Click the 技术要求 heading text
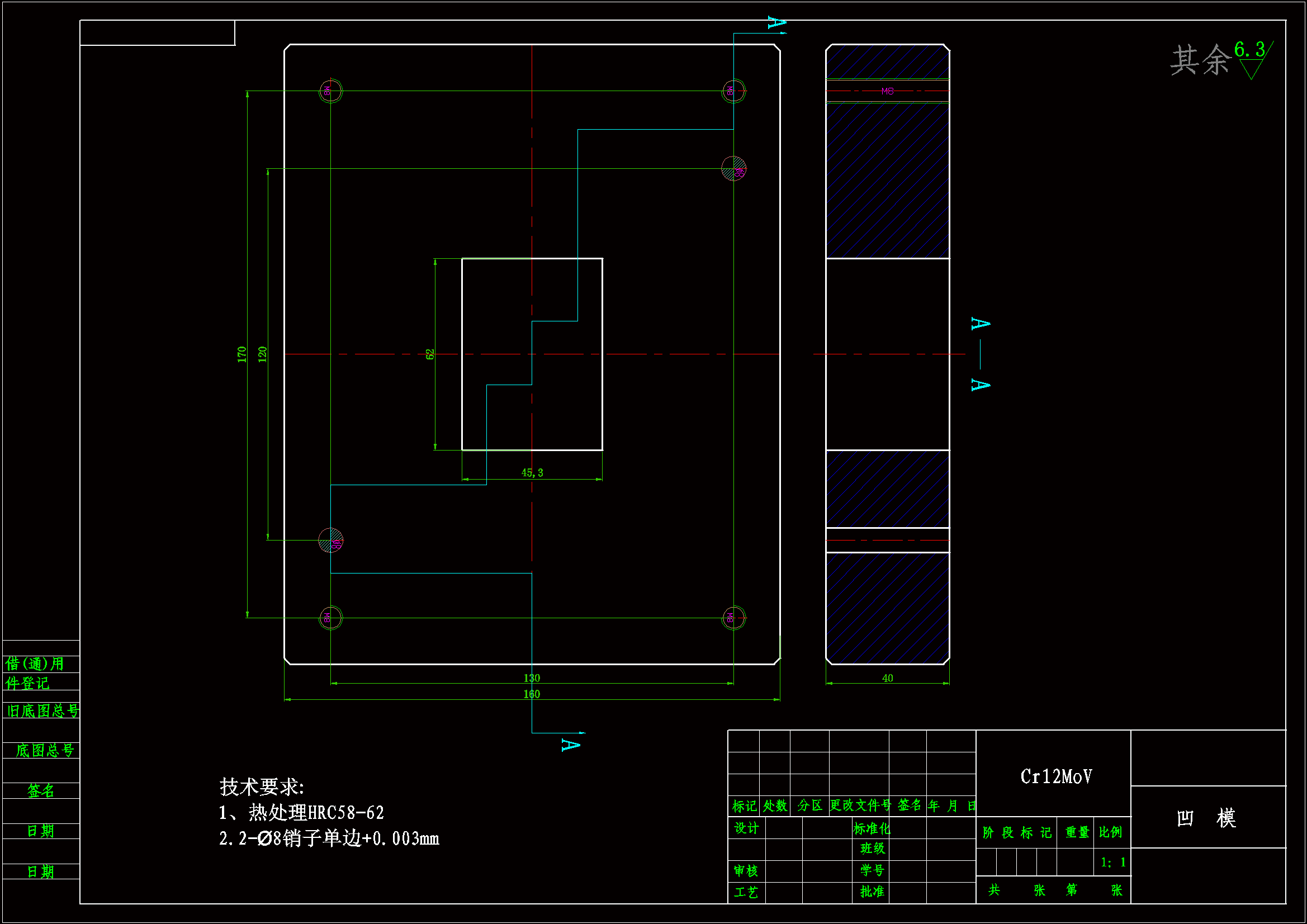1307x924 pixels. 262,787
